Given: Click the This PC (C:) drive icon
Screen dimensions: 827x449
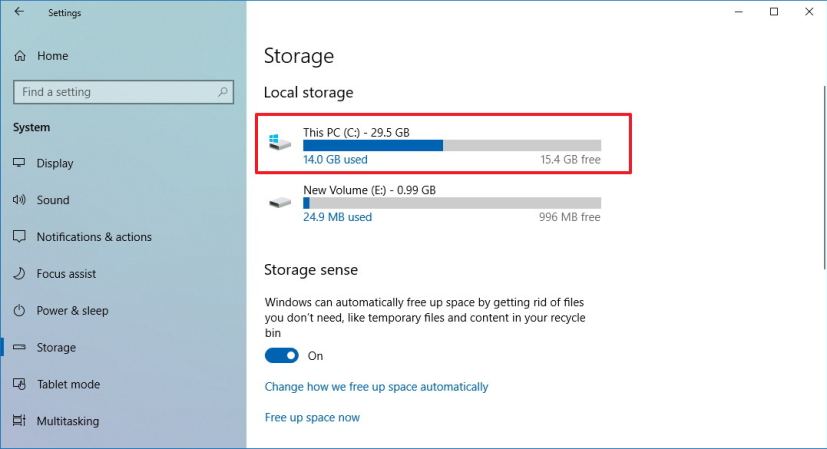Looking at the screenshot, I should click(x=280, y=142).
